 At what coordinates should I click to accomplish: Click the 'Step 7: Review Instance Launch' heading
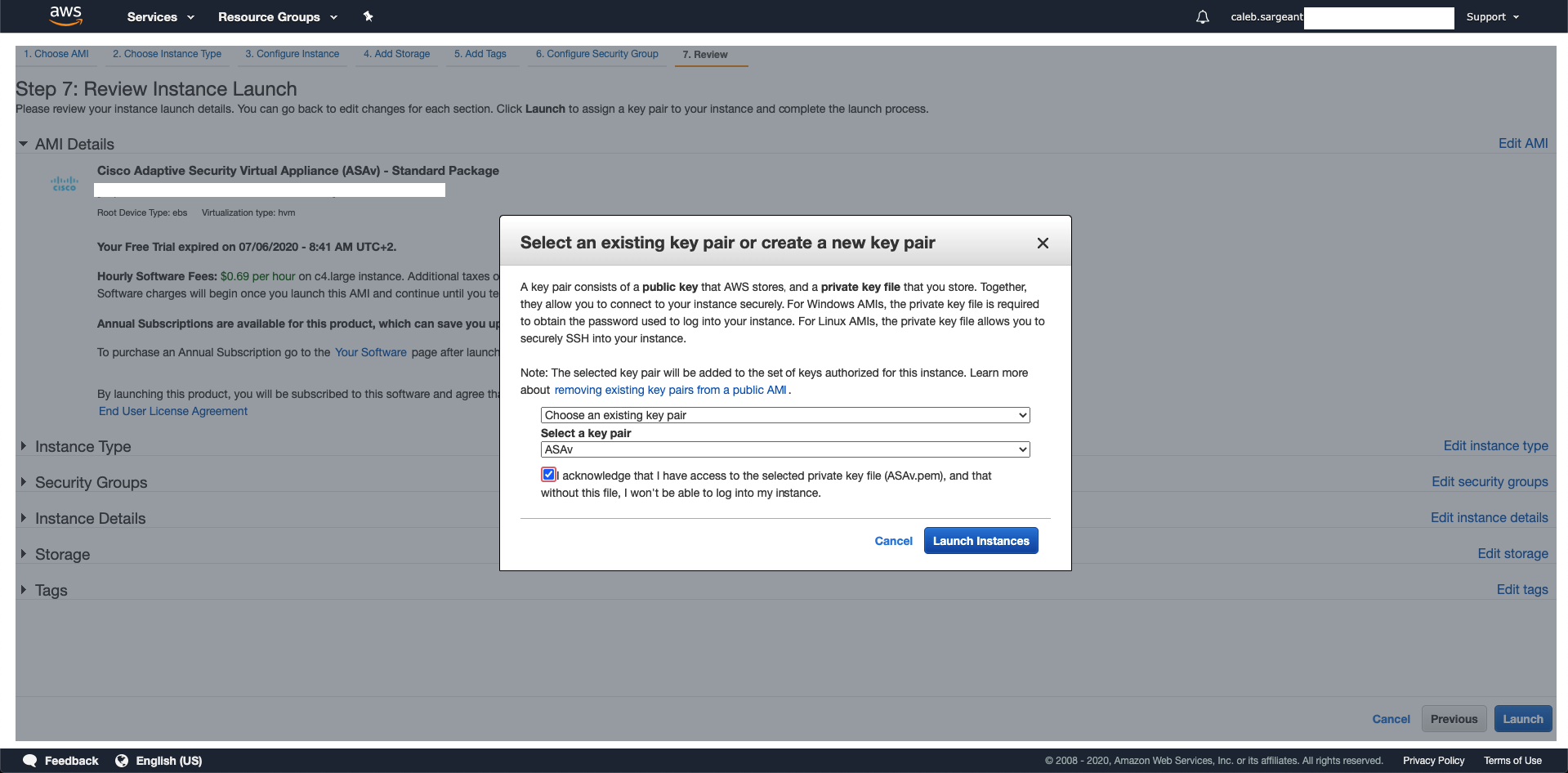click(156, 89)
